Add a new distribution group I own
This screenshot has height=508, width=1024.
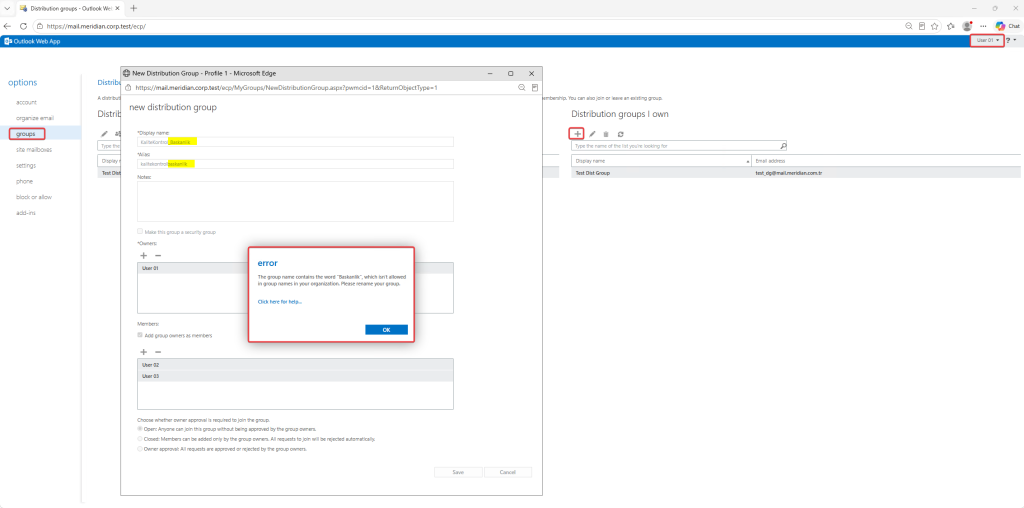pos(577,133)
